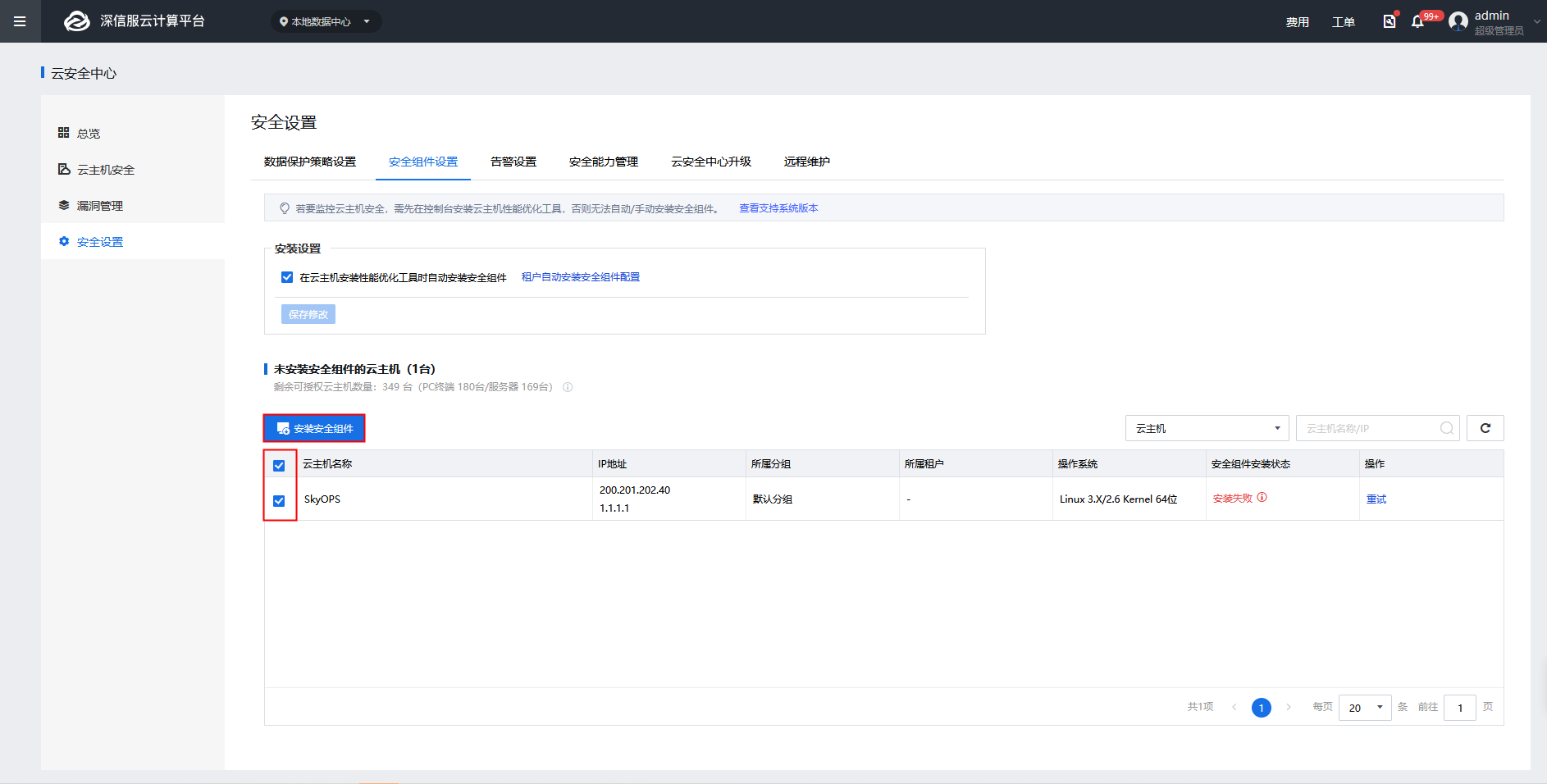Viewport: 1547px width, 784px height.
Task: Toggle the select-all header checkbox
Action: [x=279, y=465]
